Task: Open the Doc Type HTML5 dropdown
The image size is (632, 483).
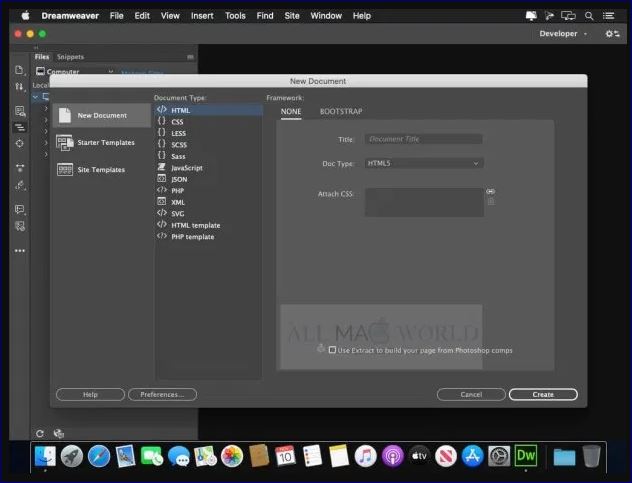Action: coord(424,163)
